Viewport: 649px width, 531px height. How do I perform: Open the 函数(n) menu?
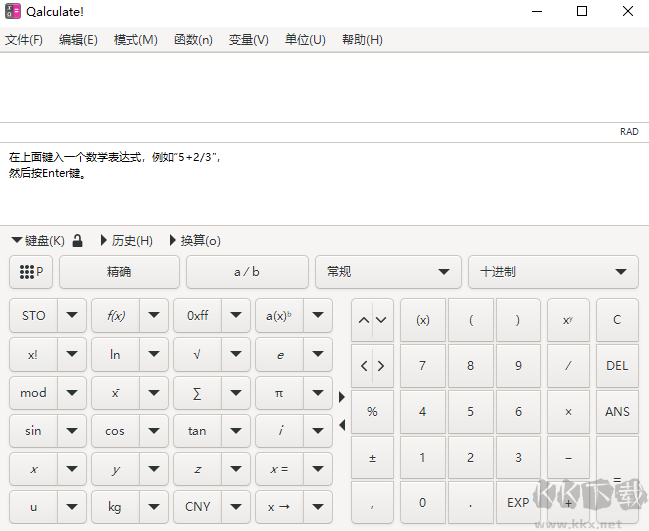(x=193, y=40)
